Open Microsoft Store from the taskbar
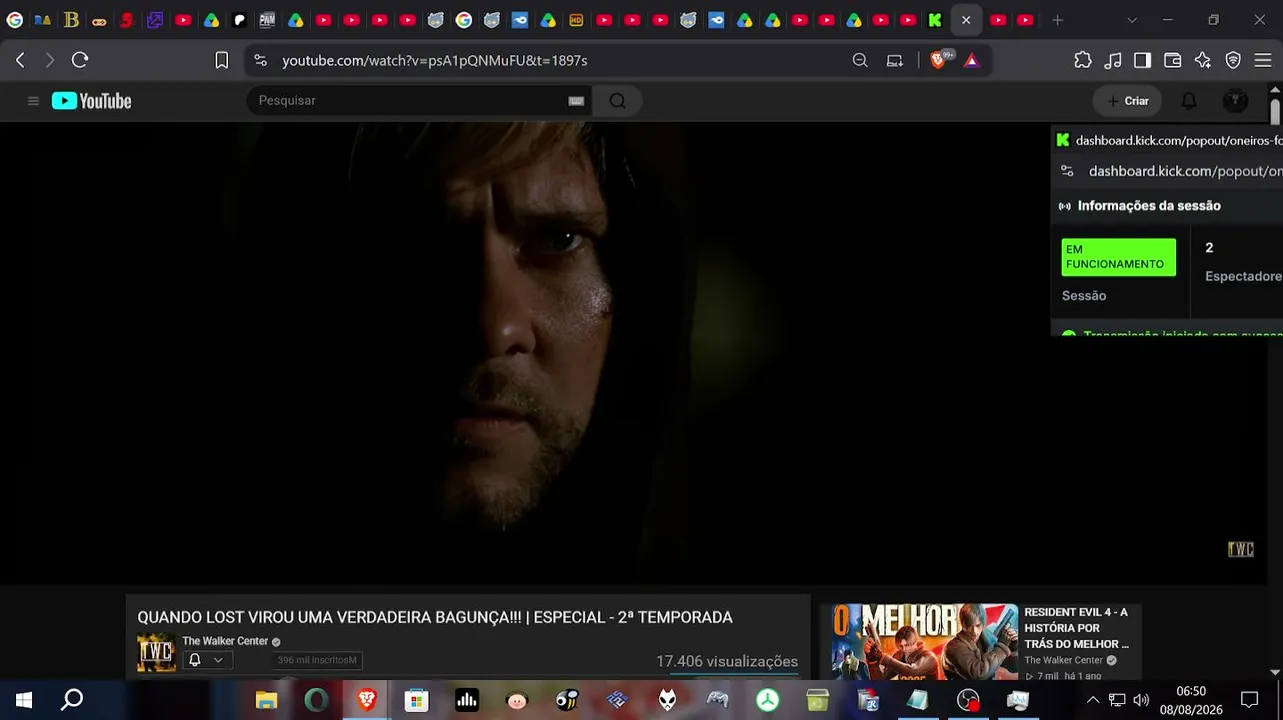This screenshot has height=720, width=1283. pyautogui.click(x=417, y=700)
